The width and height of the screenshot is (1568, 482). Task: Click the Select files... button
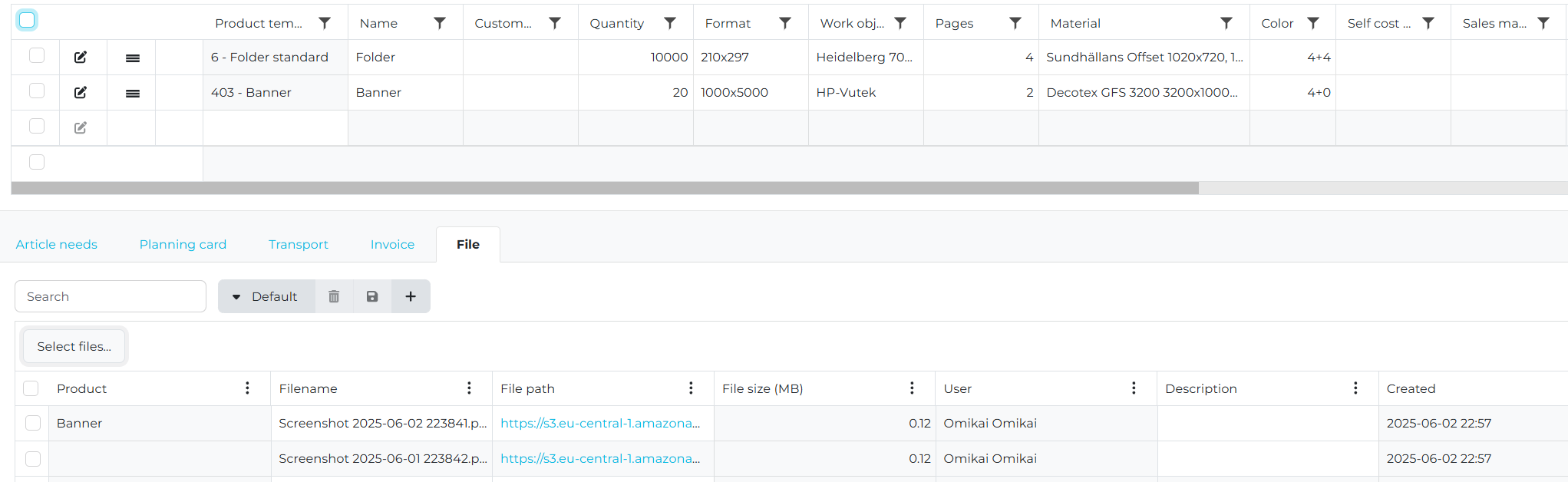[x=74, y=346]
